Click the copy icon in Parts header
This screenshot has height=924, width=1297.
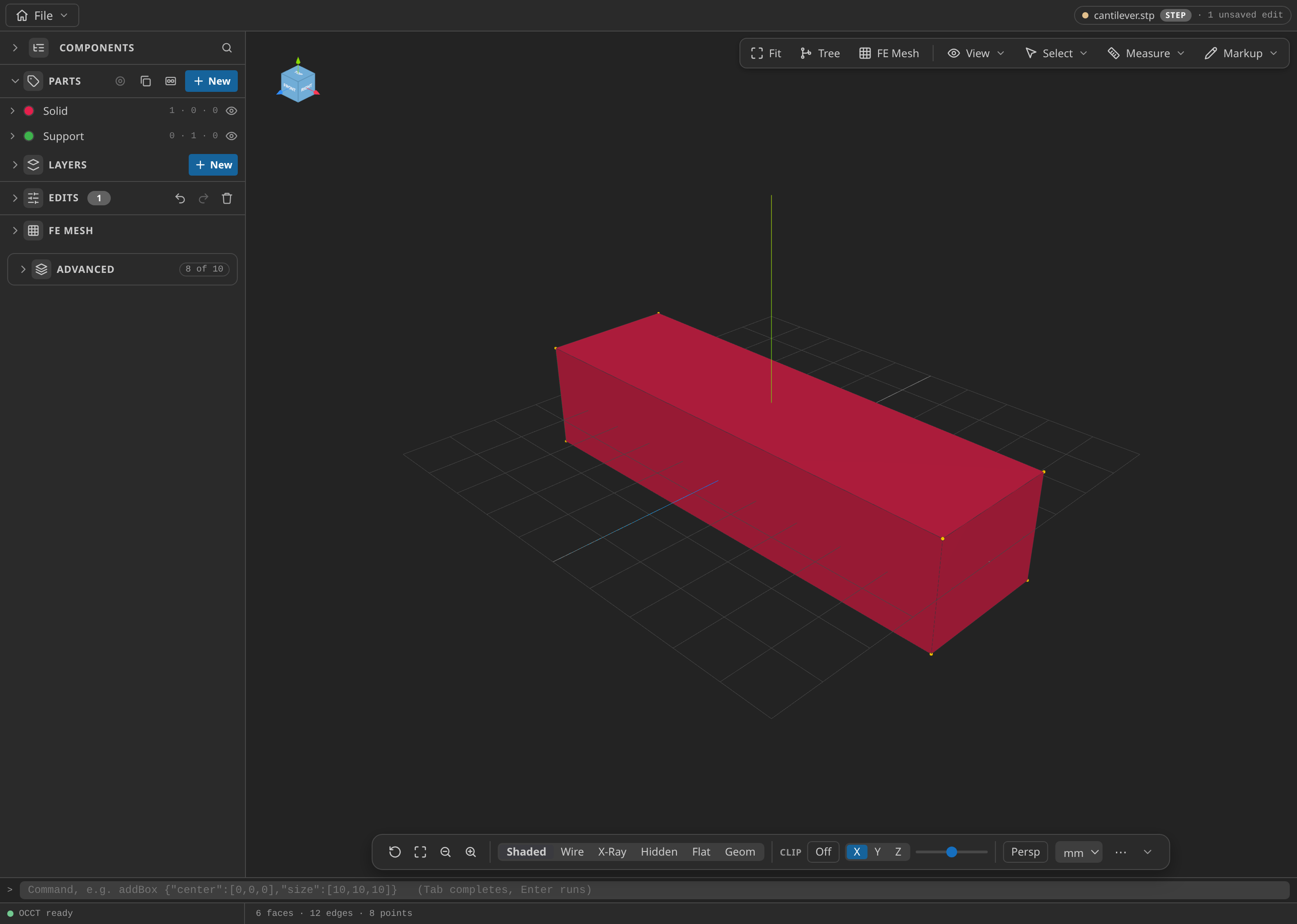145,81
